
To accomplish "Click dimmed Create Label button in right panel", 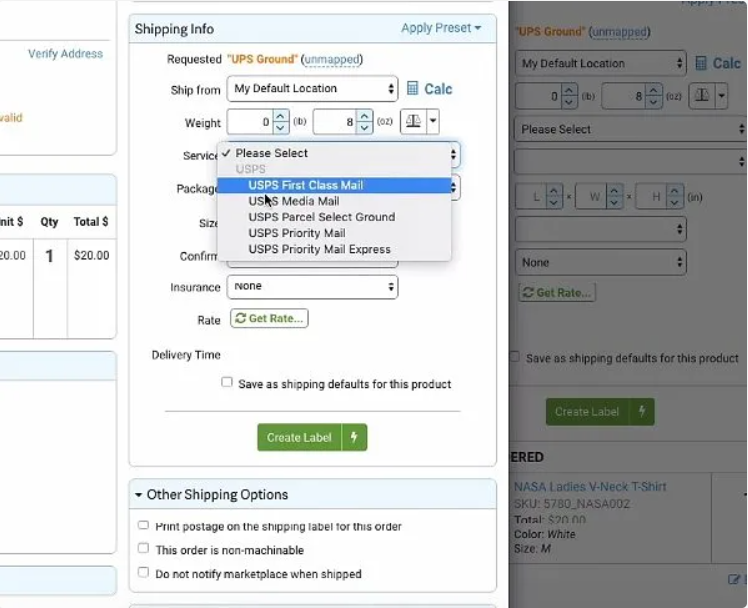I will (587, 412).
